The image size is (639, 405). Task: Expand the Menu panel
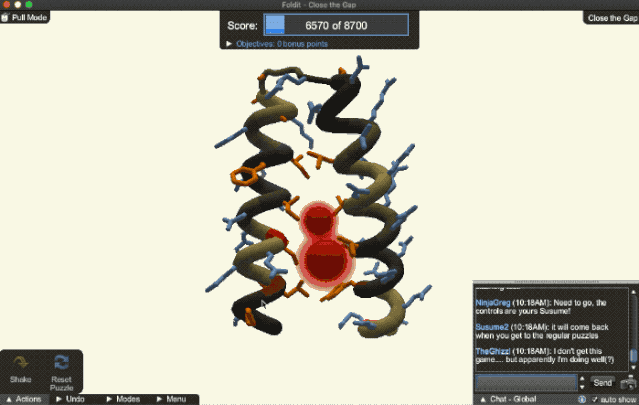coord(172,399)
